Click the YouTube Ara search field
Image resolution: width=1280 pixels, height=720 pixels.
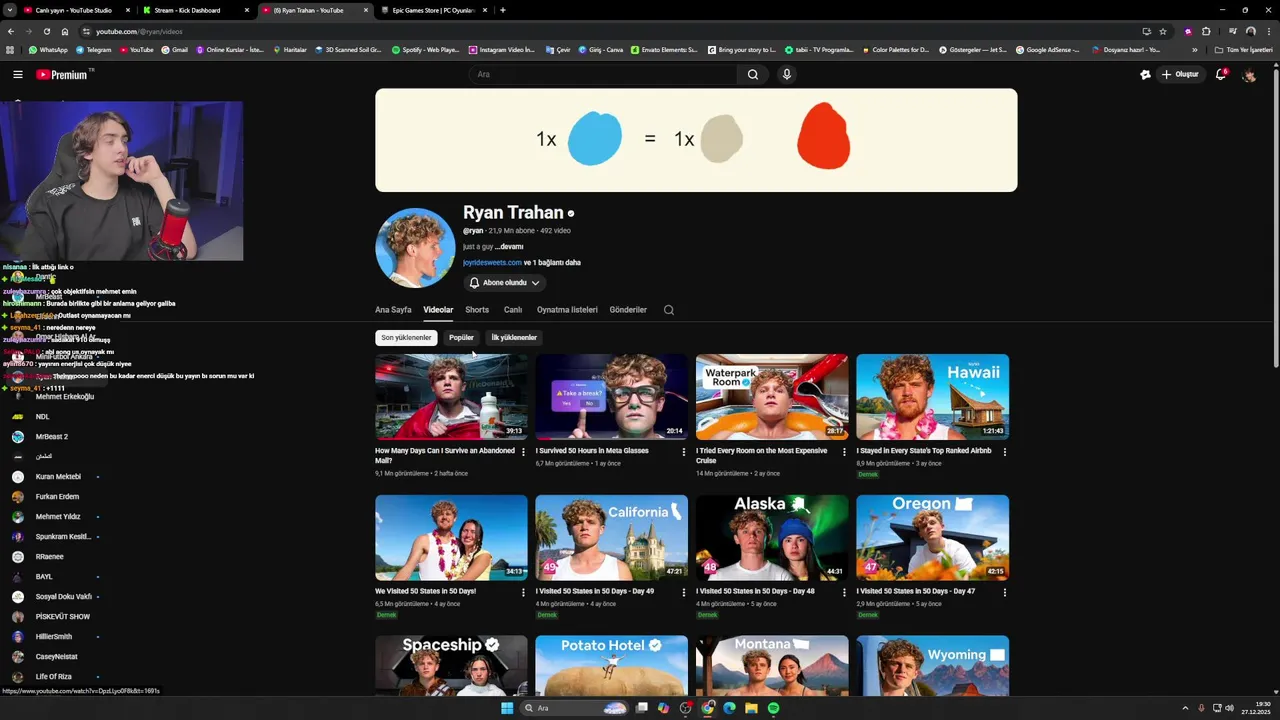[603, 74]
